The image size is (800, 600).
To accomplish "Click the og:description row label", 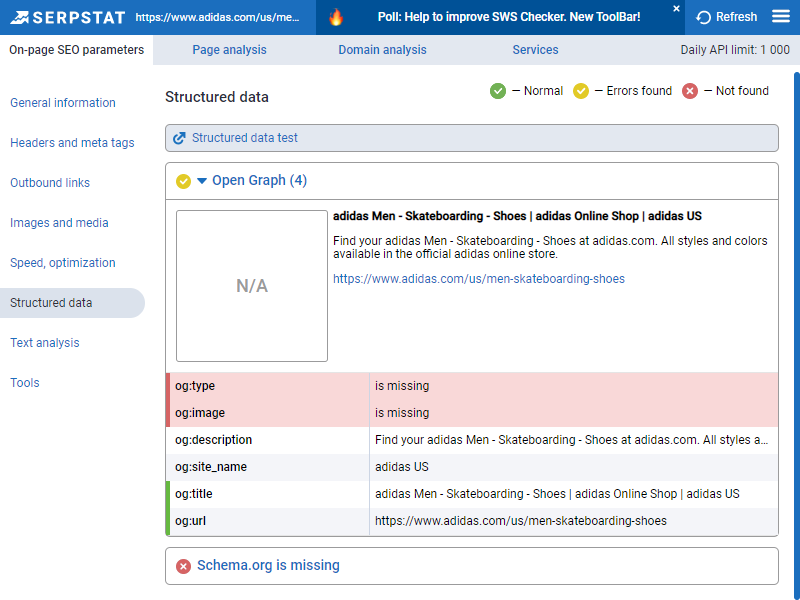I will tap(213, 440).
